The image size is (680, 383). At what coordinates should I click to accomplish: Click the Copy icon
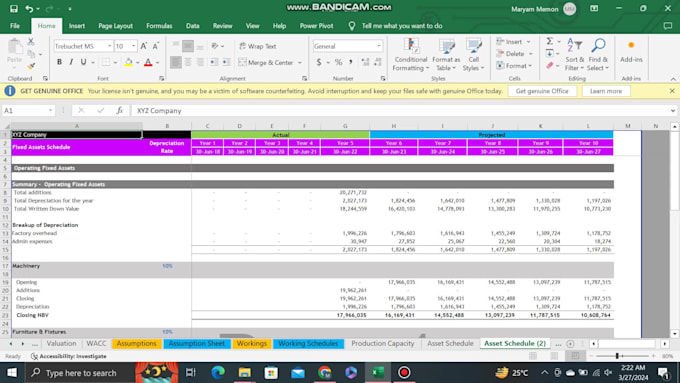[31, 54]
